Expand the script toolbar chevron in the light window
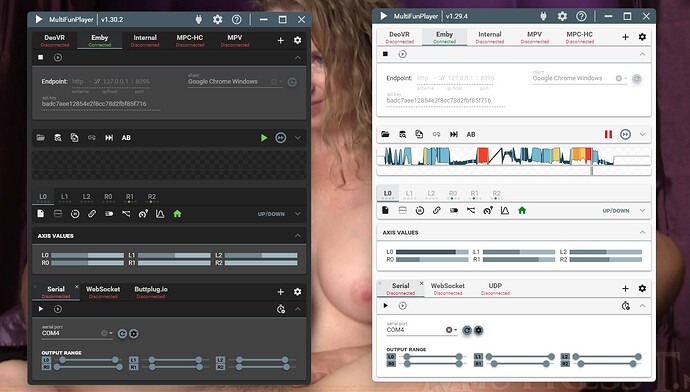690x392 pixels. (x=642, y=134)
